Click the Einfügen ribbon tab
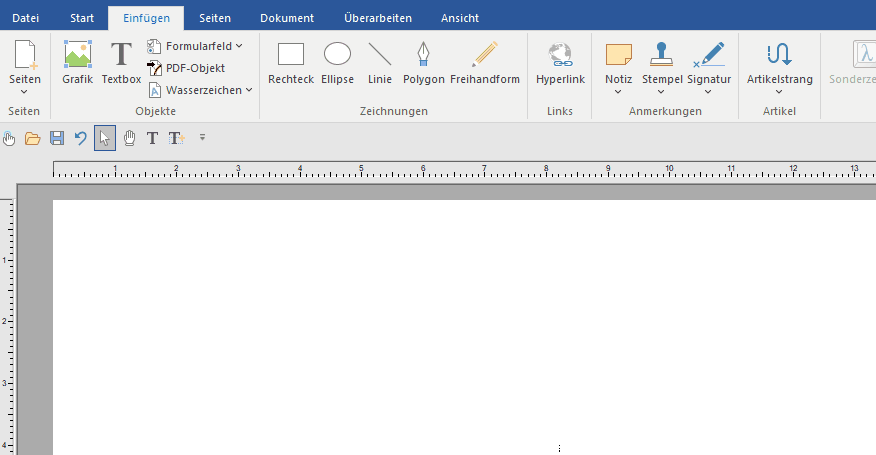Screen dimensions: 876x455 click(x=146, y=18)
